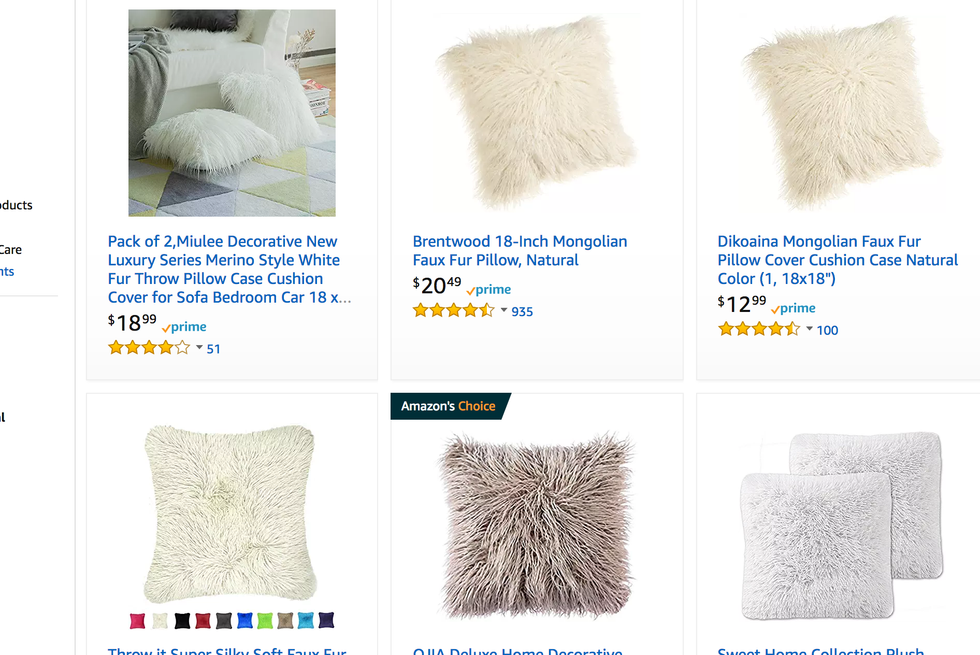
Task: Expand rating dropdown arrow beside 100 reviews
Action: coord(809,329)
